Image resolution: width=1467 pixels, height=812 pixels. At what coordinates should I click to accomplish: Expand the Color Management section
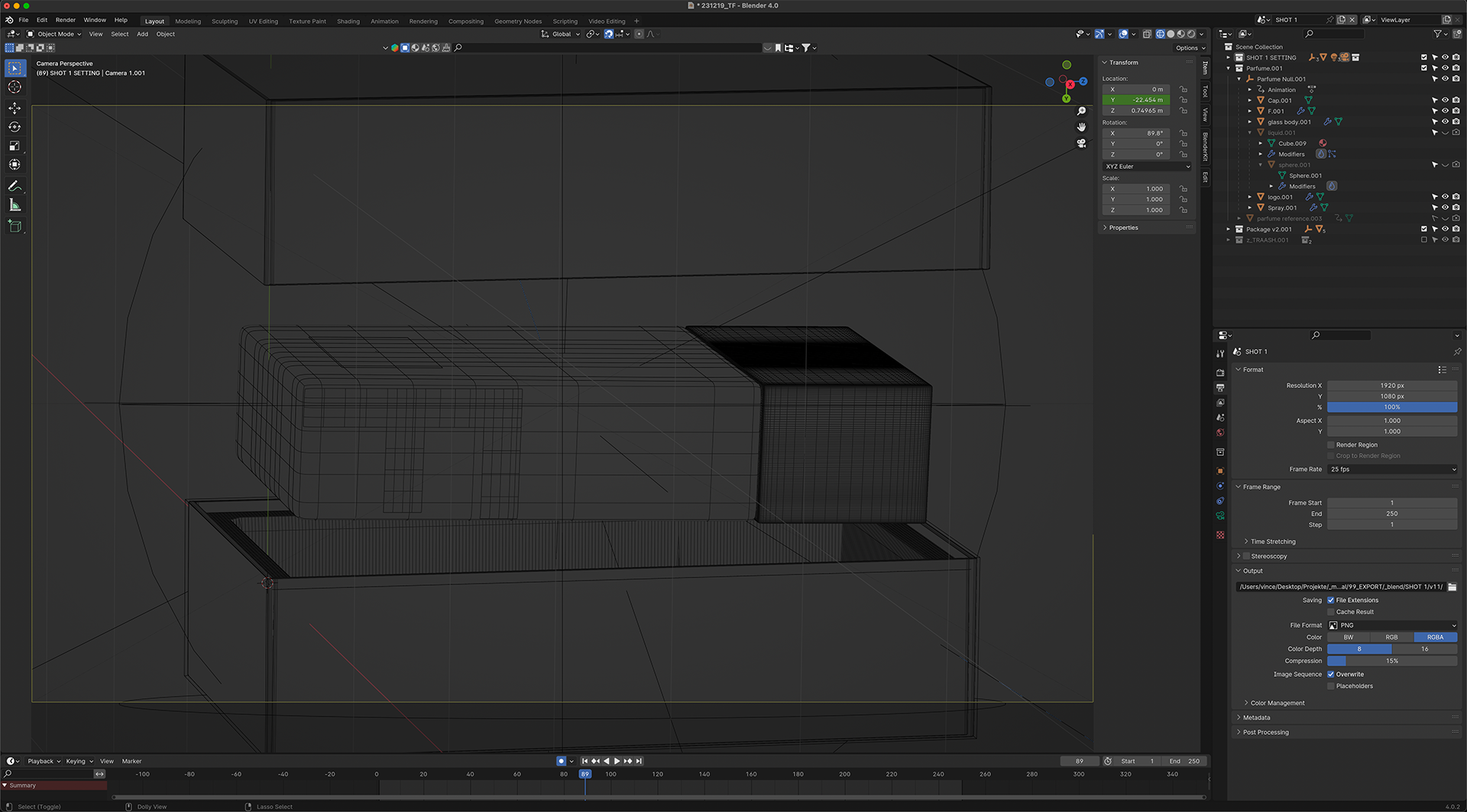[1277, 703]
